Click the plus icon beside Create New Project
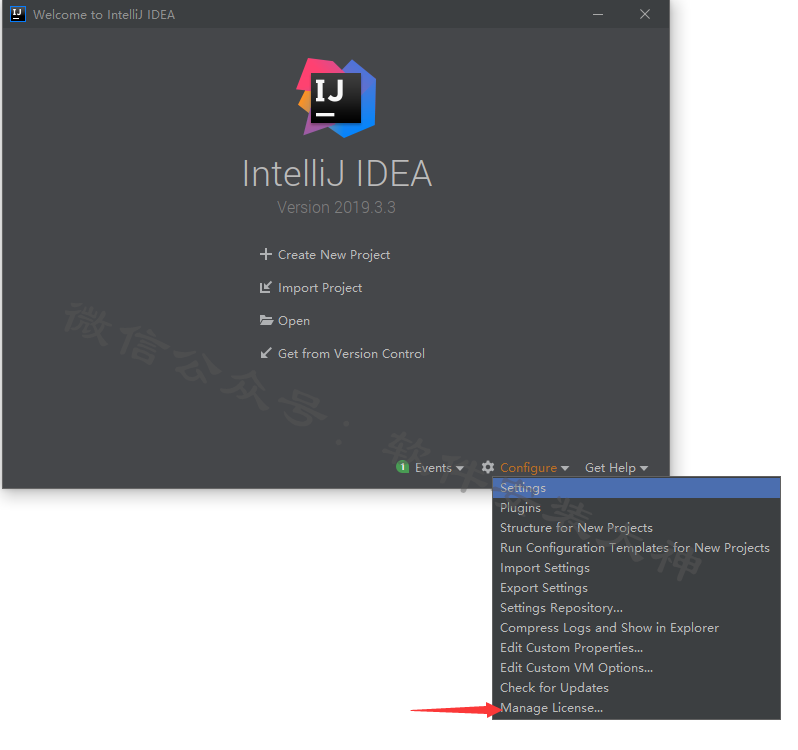This screenshot has height=750, width=798. click(x=266, y=254)
